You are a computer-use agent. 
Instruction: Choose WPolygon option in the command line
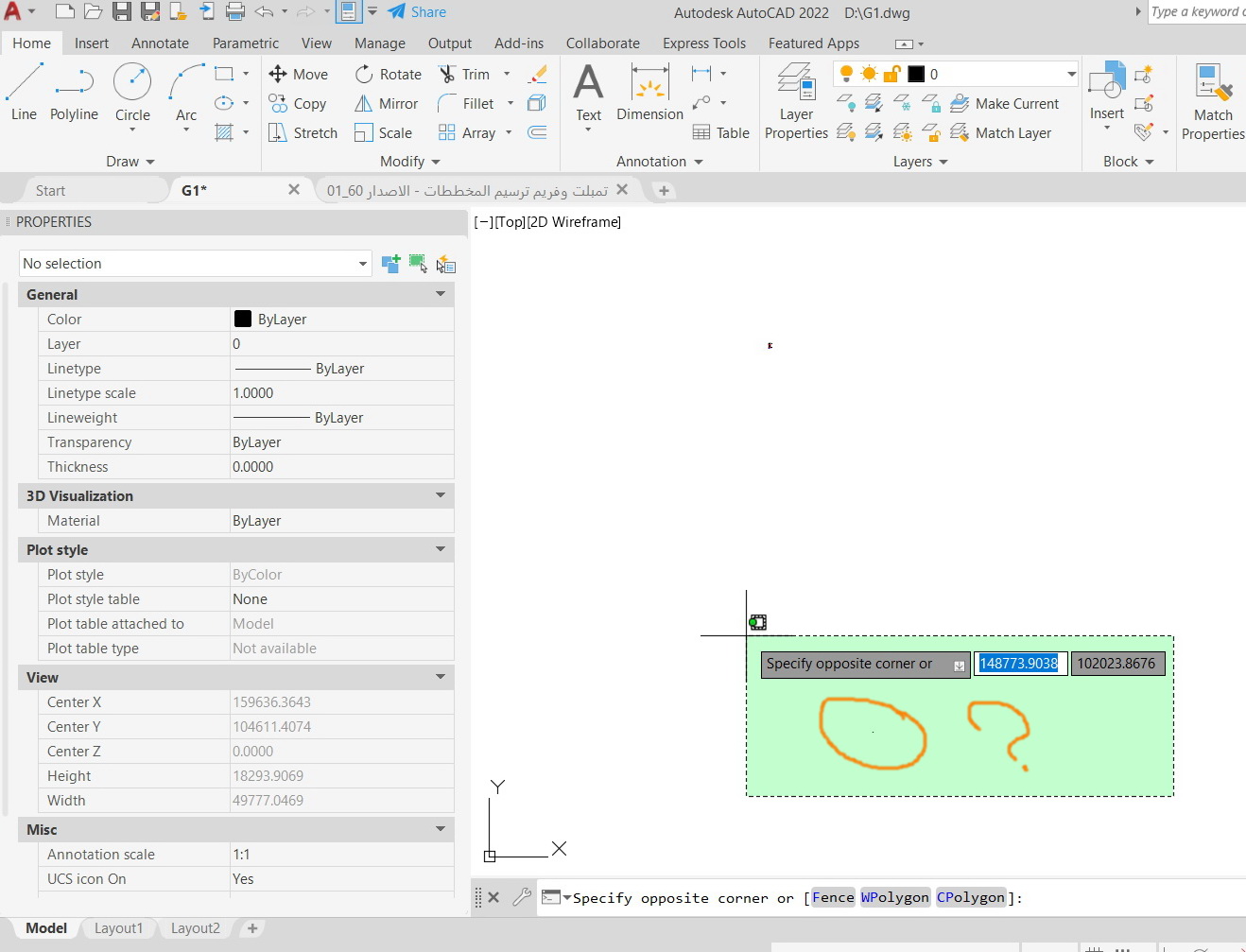(x=894, y=897)
